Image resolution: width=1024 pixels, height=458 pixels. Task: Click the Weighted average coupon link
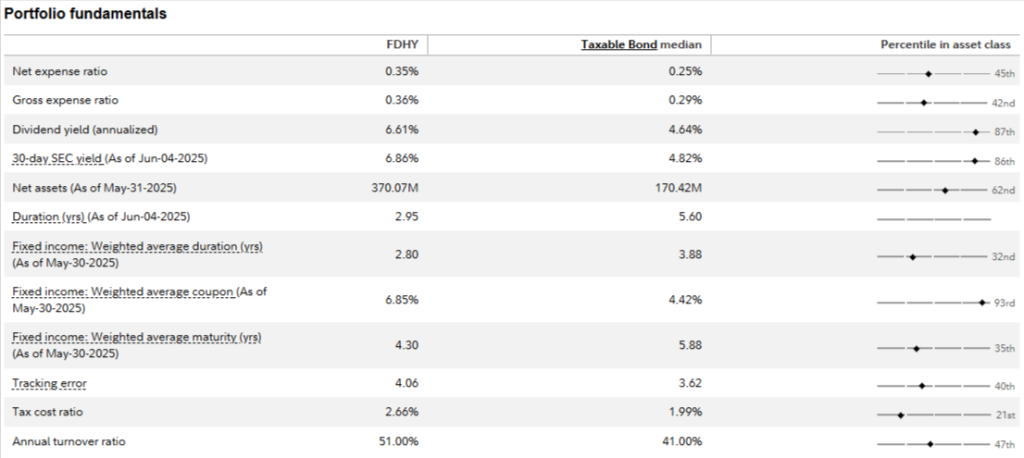click(x=123, y=291)
